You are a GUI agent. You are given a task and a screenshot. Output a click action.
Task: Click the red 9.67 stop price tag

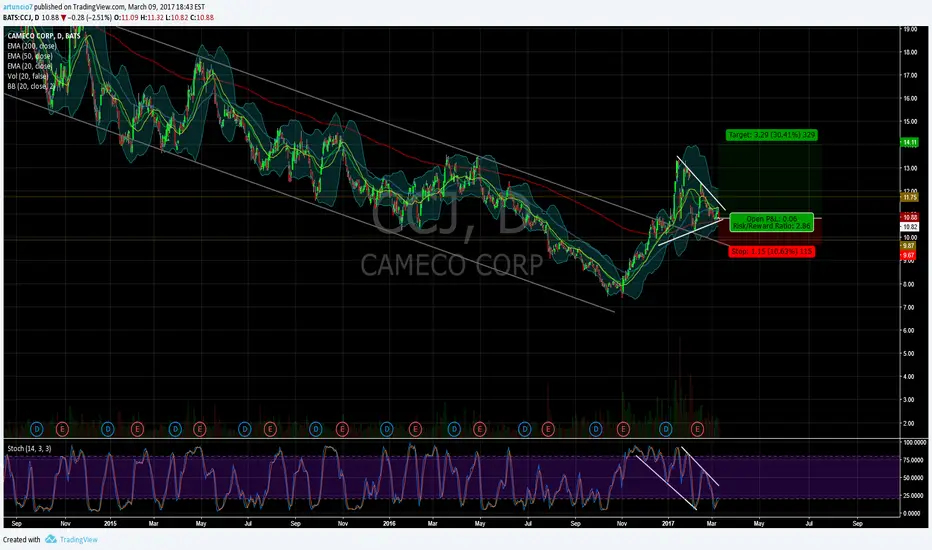pyautogui.click(x=908, y=256)
